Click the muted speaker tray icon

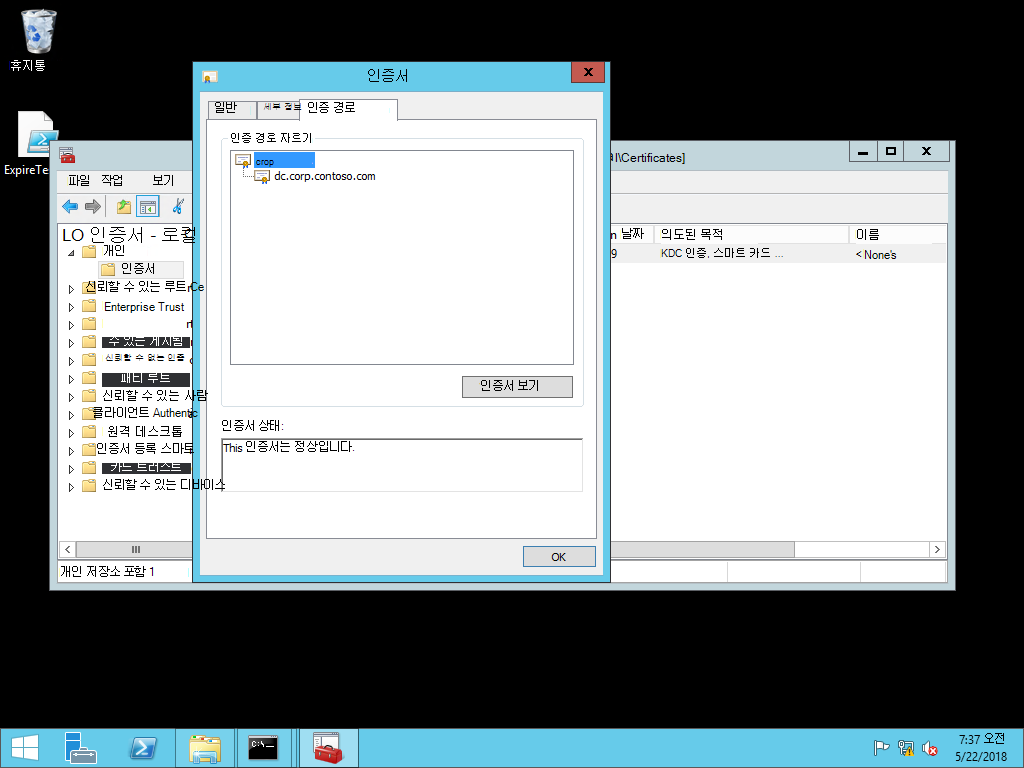[930, 748]
